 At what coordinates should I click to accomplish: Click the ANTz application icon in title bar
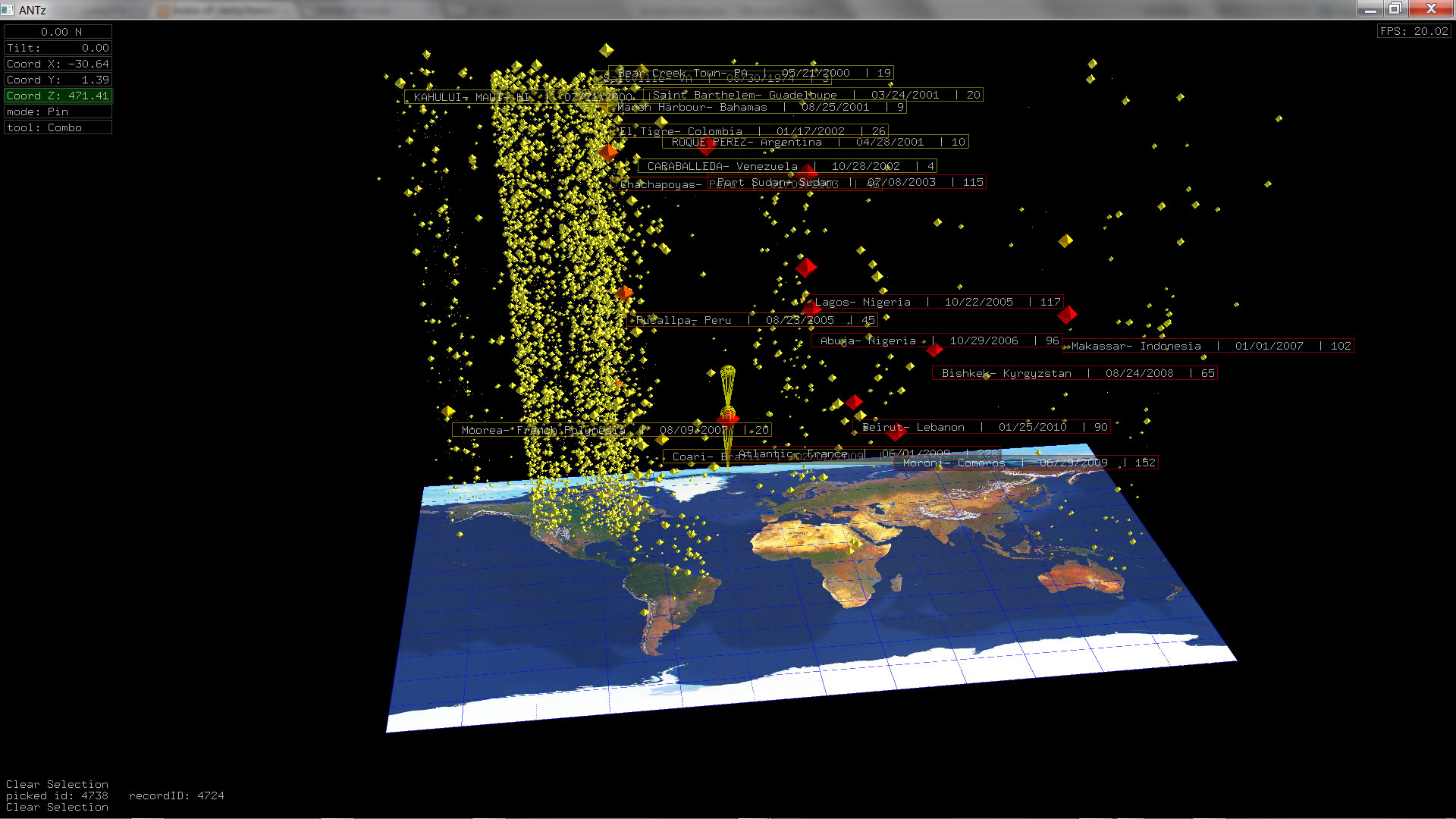[8, 10]
